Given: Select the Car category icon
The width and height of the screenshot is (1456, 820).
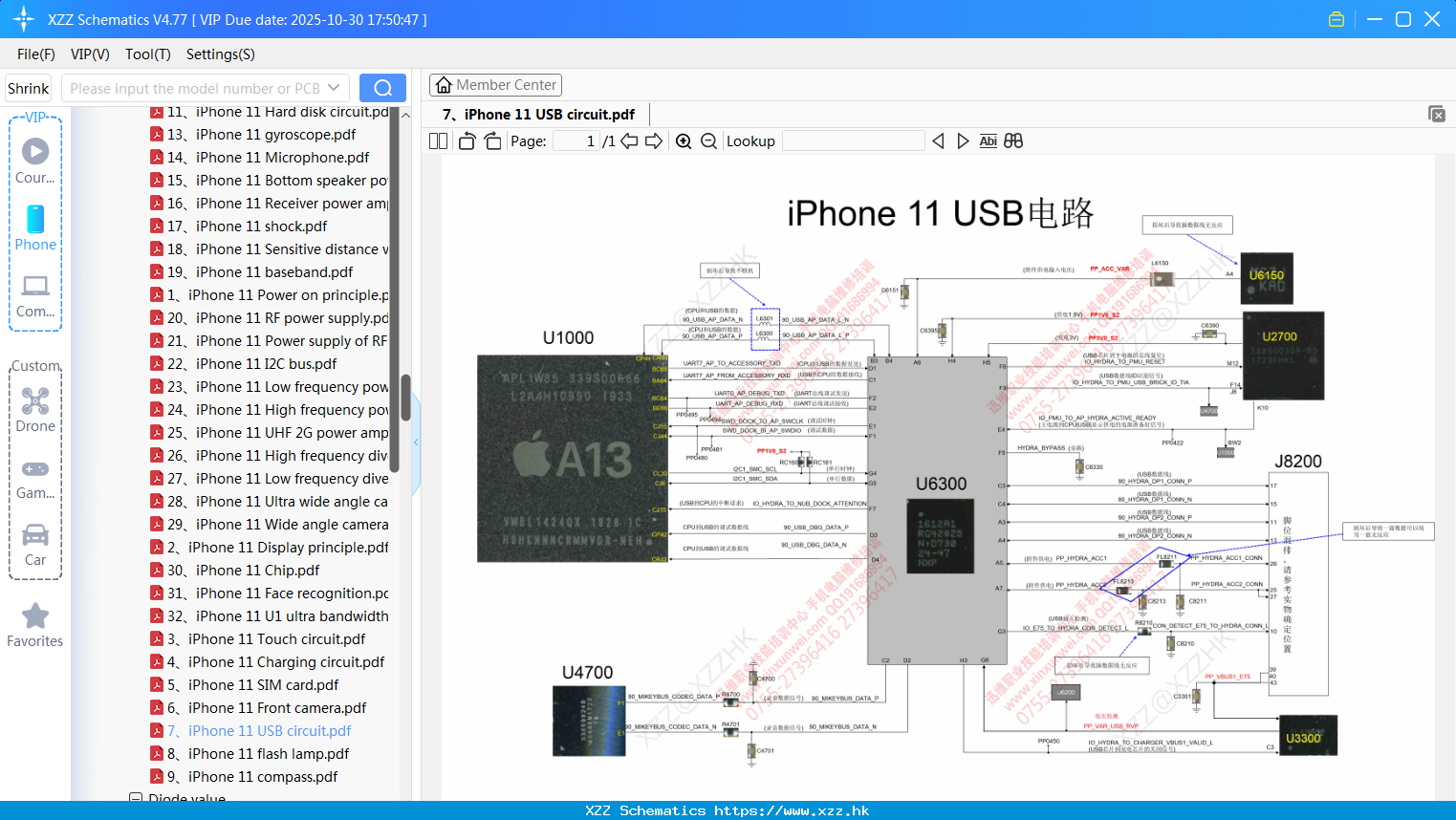Looking at the screenshot, I should click(35, 545).
